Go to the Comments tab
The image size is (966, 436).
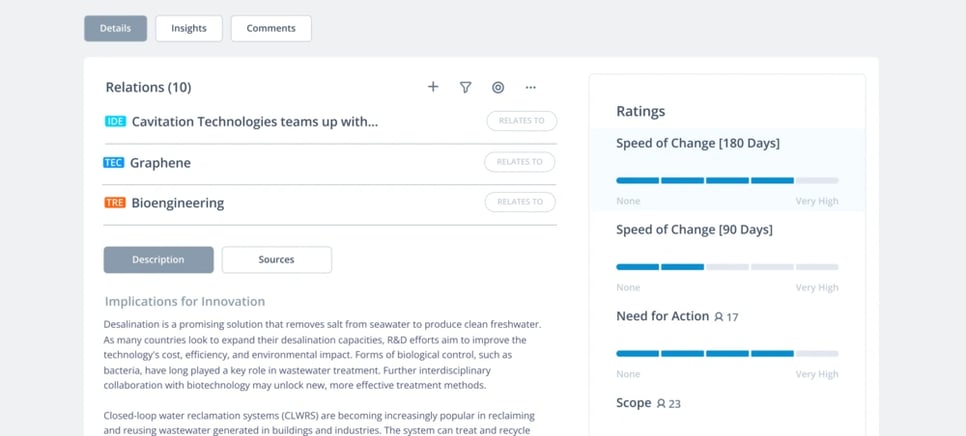[271, 28]
